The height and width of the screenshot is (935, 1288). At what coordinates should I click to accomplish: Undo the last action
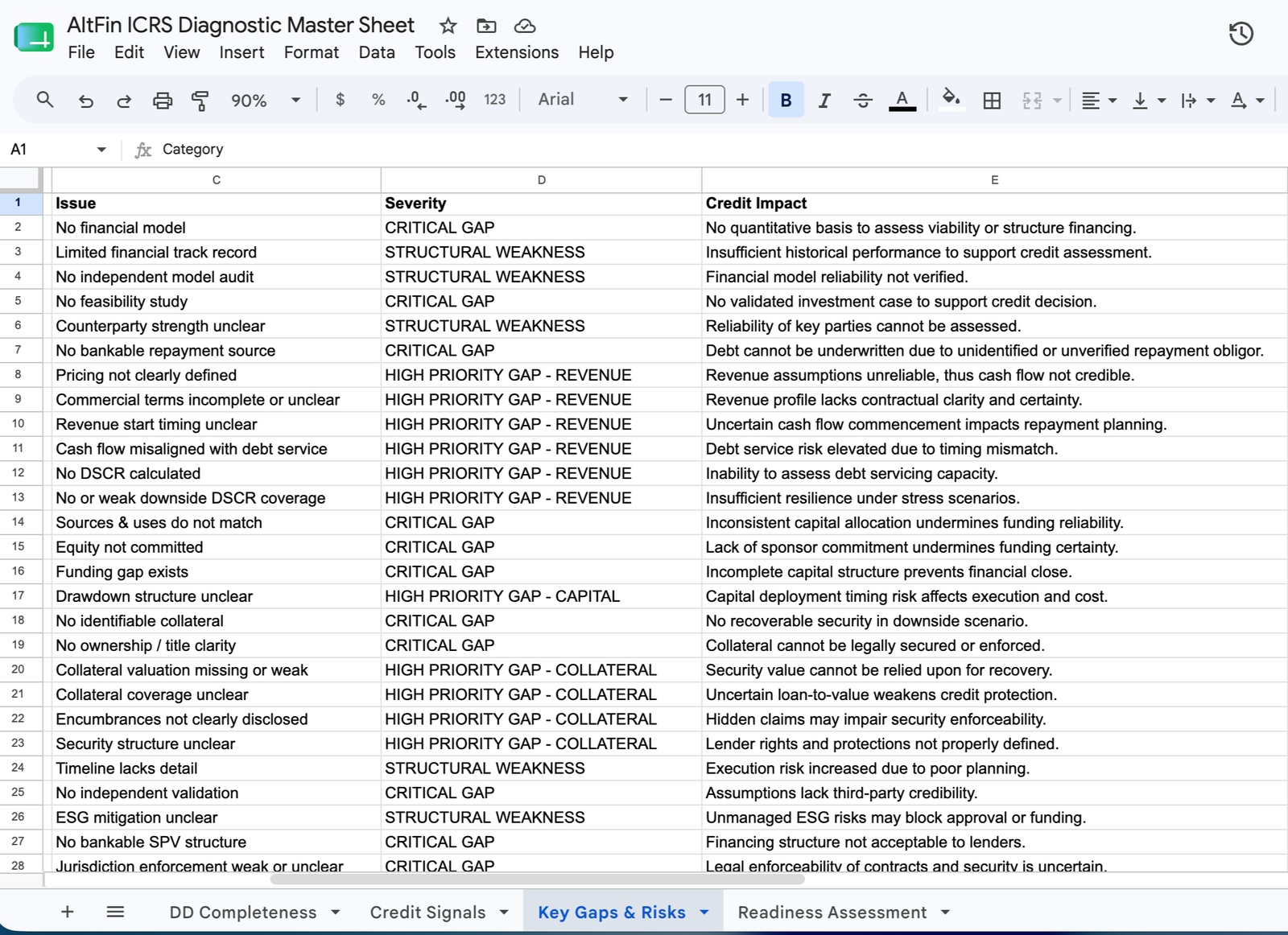85,100
